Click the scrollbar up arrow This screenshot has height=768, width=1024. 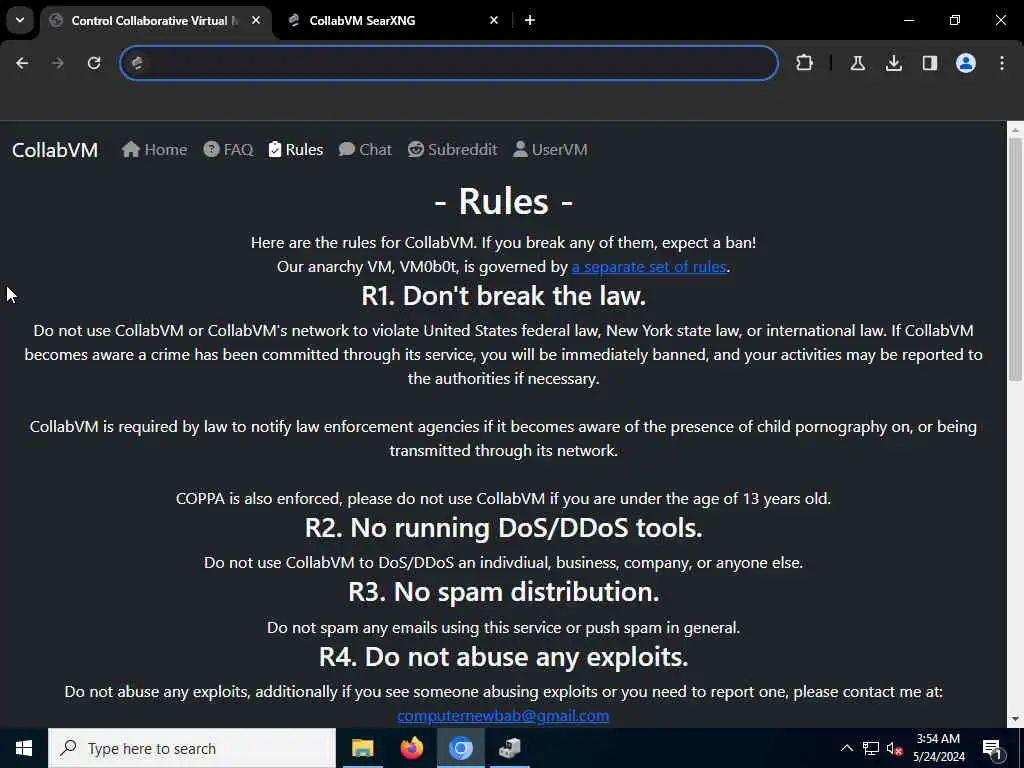[x=1015, y=130]
